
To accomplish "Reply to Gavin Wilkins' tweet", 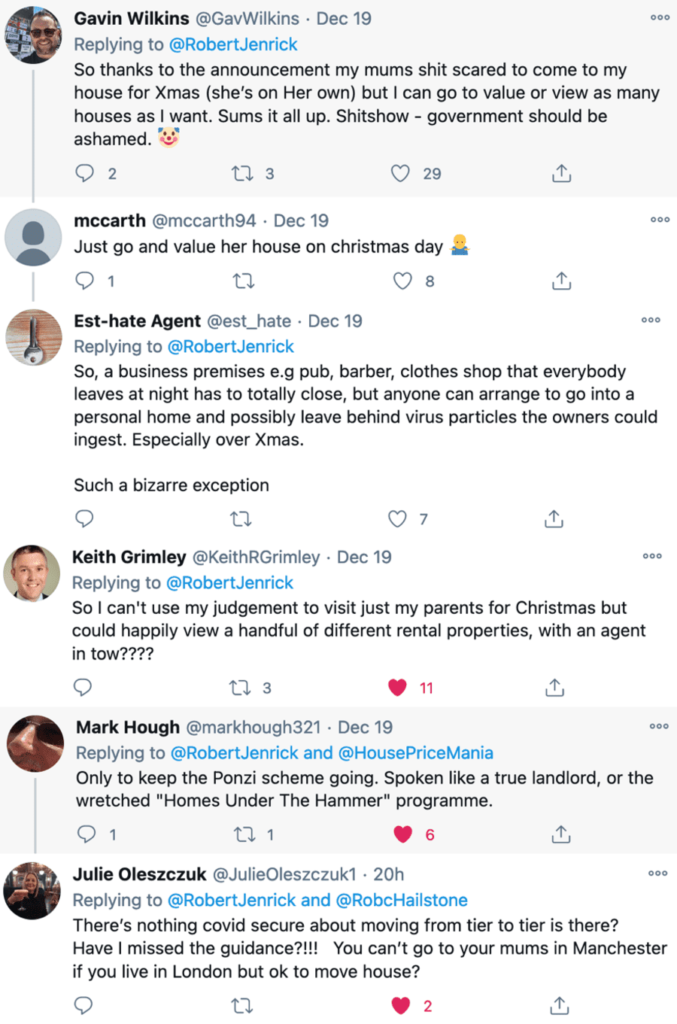I will tap(85, 174).
